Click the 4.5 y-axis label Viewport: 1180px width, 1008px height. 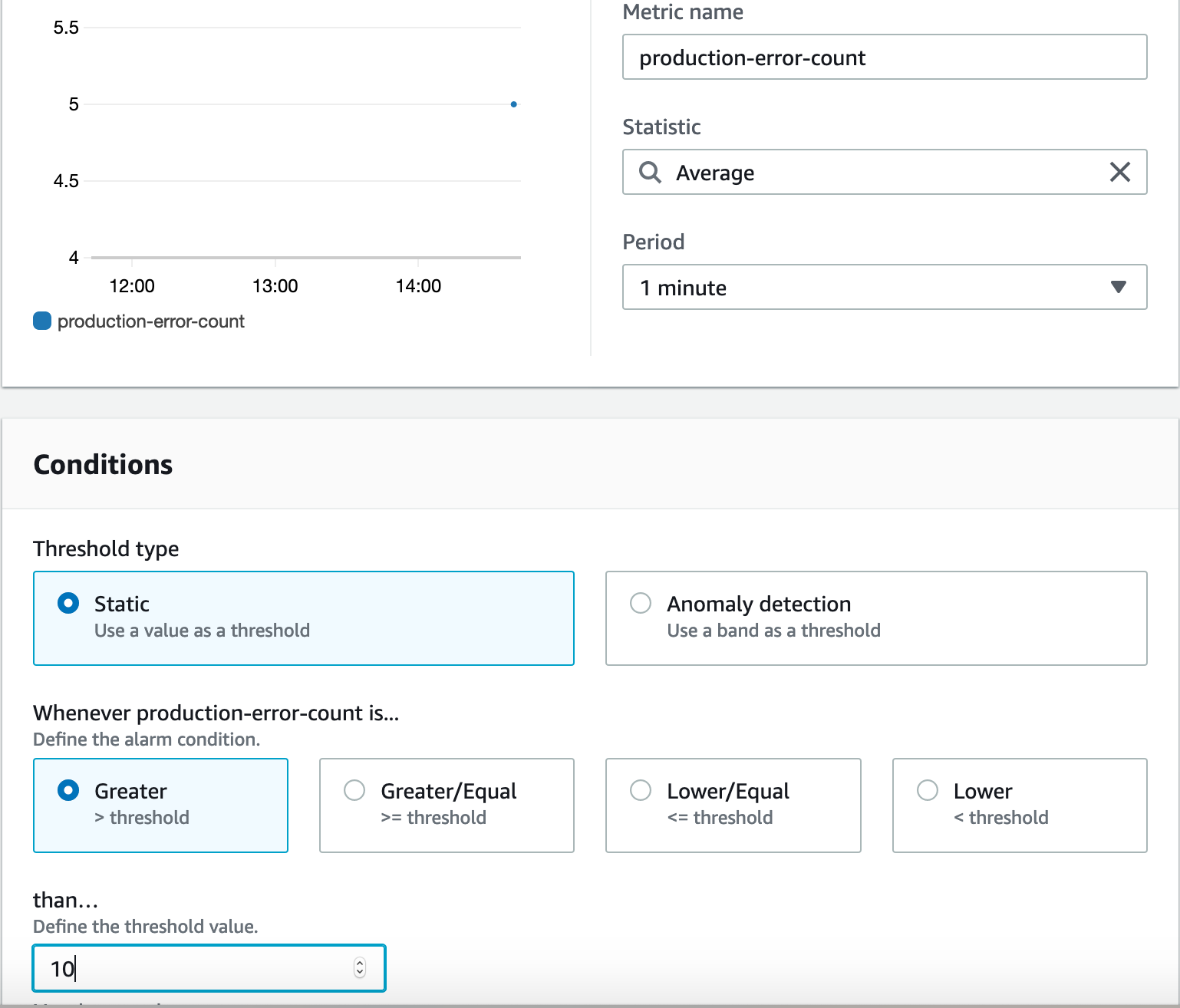[66, 181]
